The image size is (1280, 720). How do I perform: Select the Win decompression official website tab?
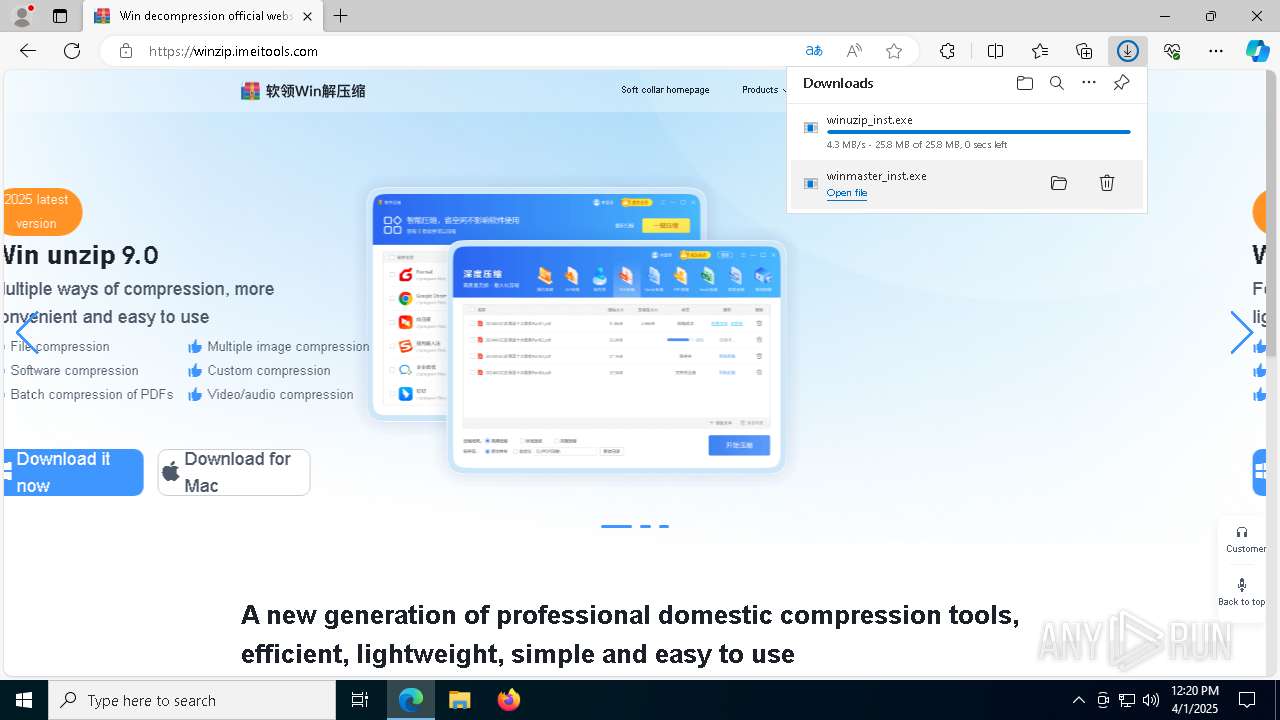(x=203, y=16)
